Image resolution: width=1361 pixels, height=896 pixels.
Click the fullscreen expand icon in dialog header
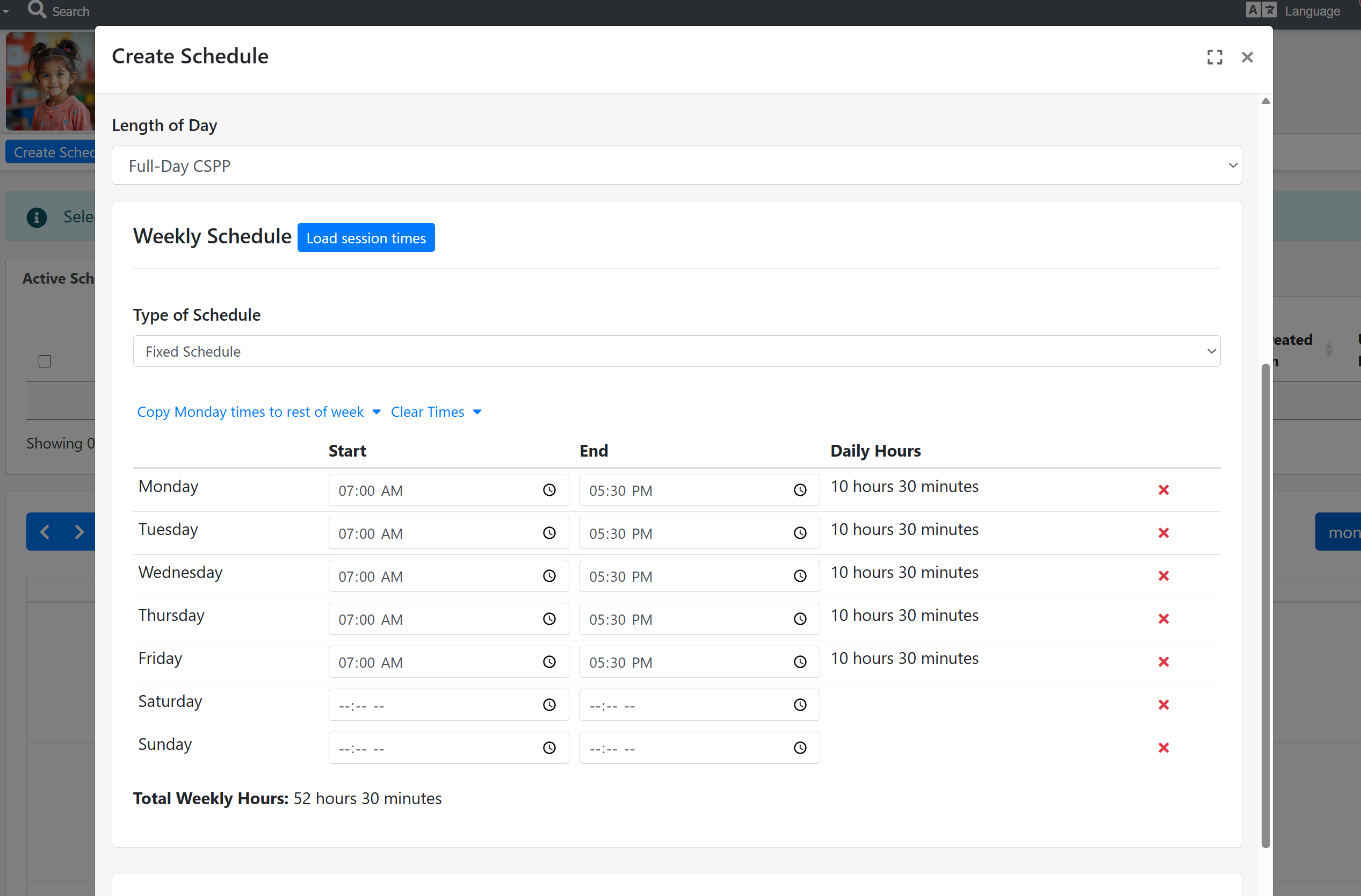pyautogui.click(x=1214, y=57)
